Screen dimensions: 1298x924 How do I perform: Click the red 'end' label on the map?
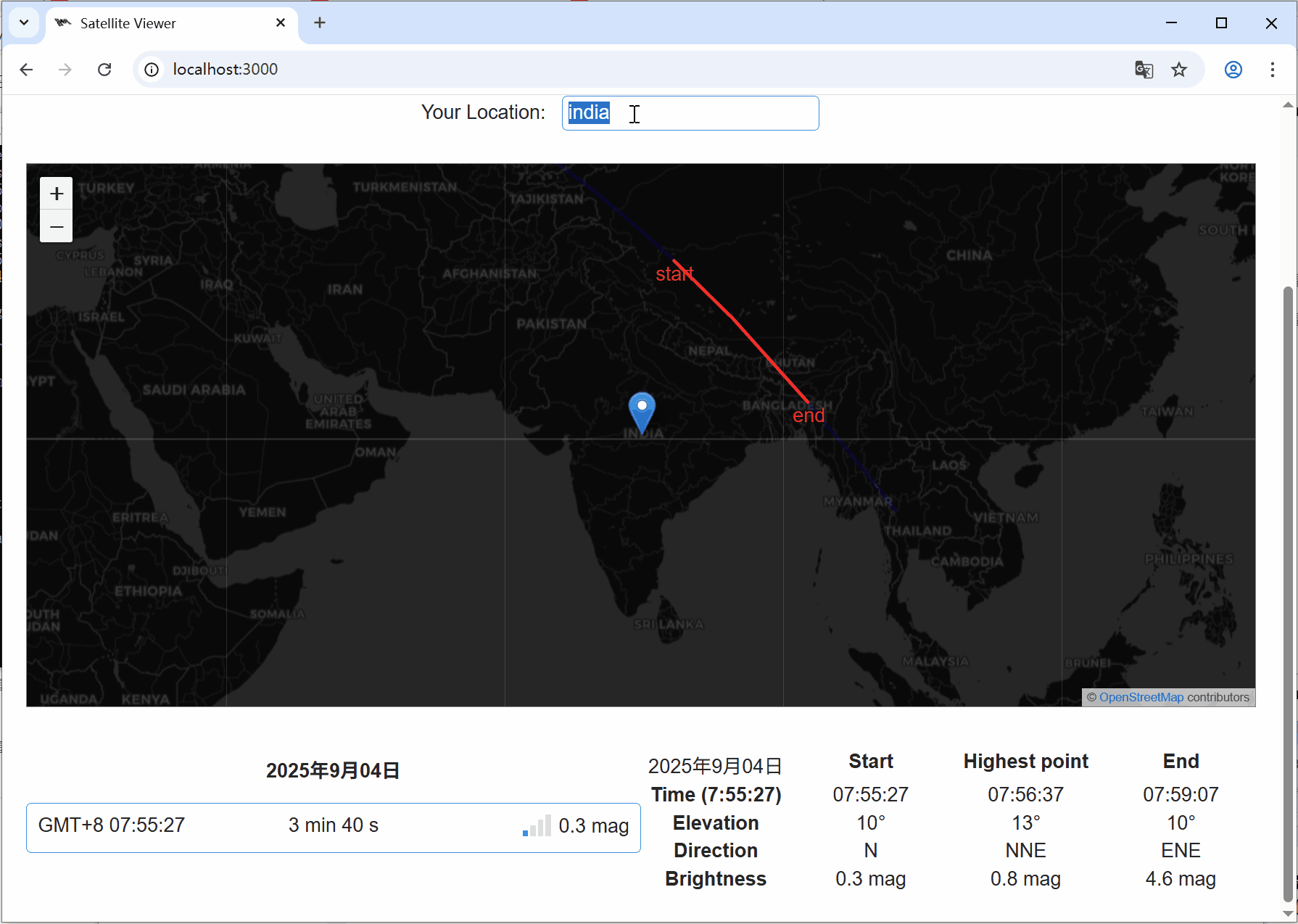tap(809, 416)
